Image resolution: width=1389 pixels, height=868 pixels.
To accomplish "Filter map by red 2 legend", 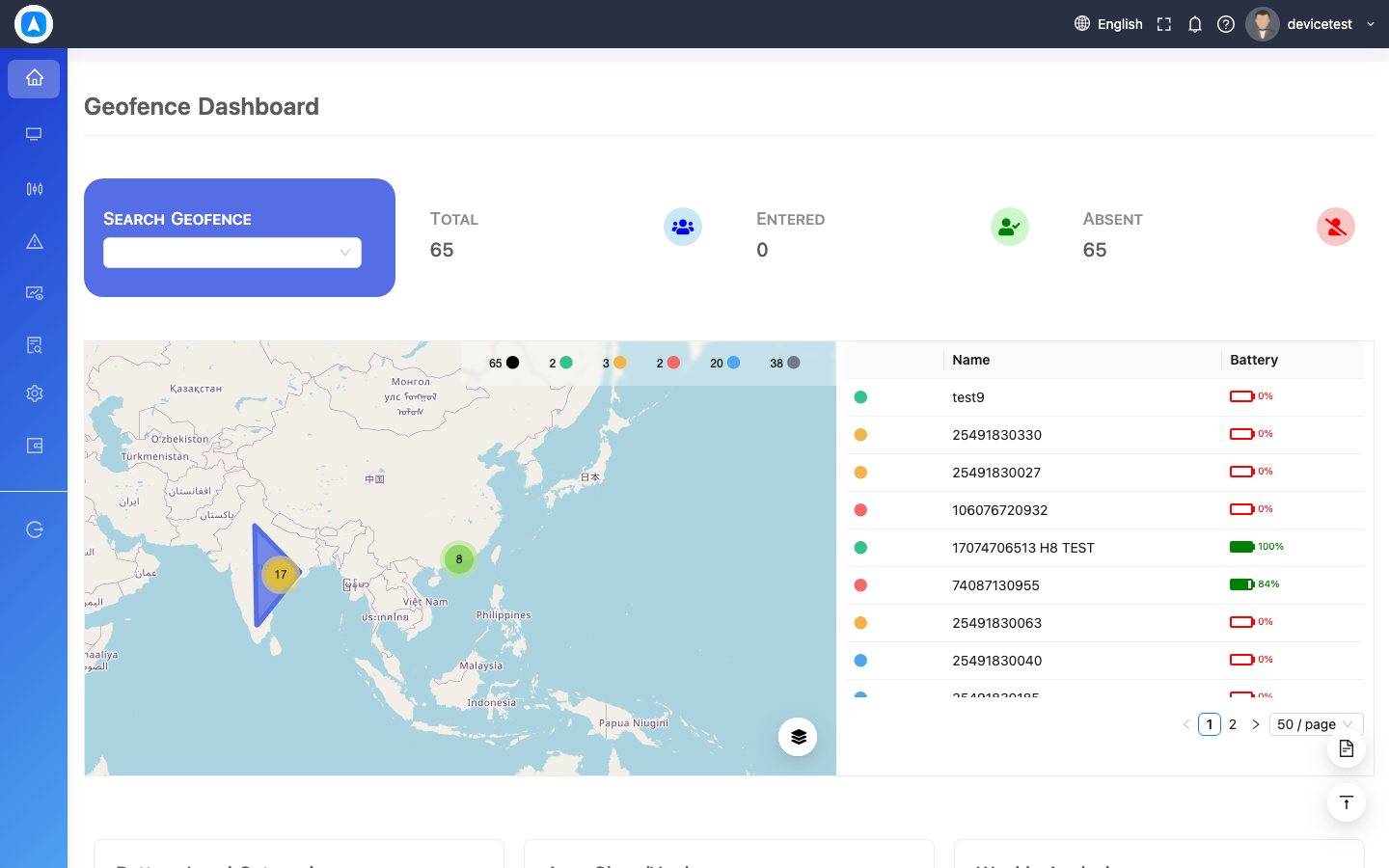I will (x=668, y=363).
